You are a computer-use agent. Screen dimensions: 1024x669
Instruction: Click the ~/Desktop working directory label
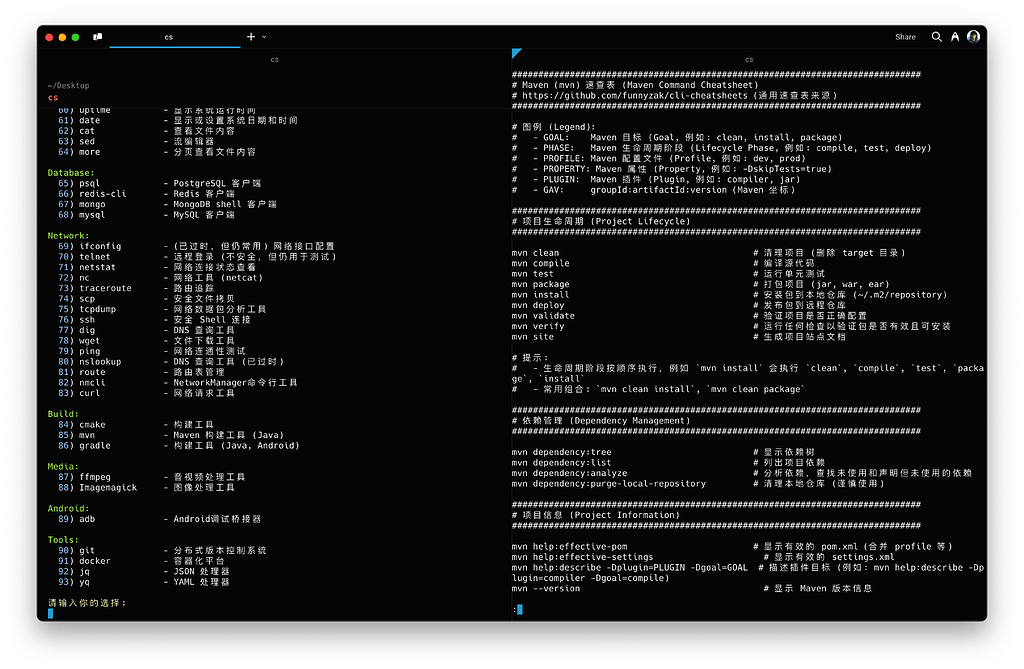(68, 86)
